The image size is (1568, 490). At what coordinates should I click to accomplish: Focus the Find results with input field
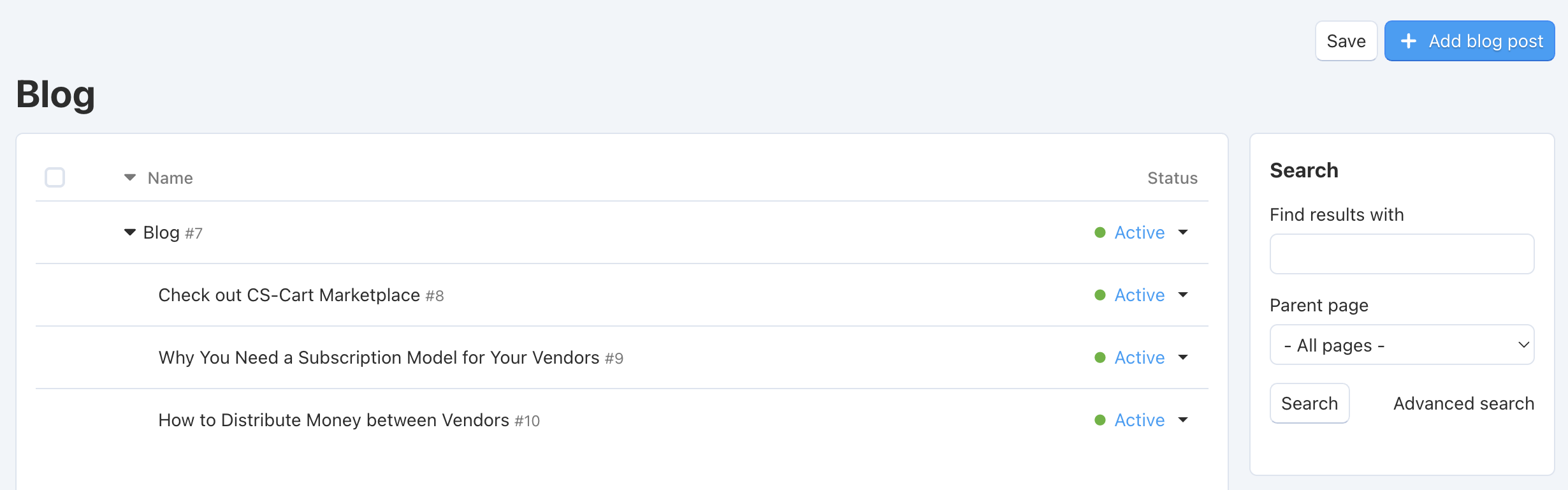click(x=1402, y=254)
